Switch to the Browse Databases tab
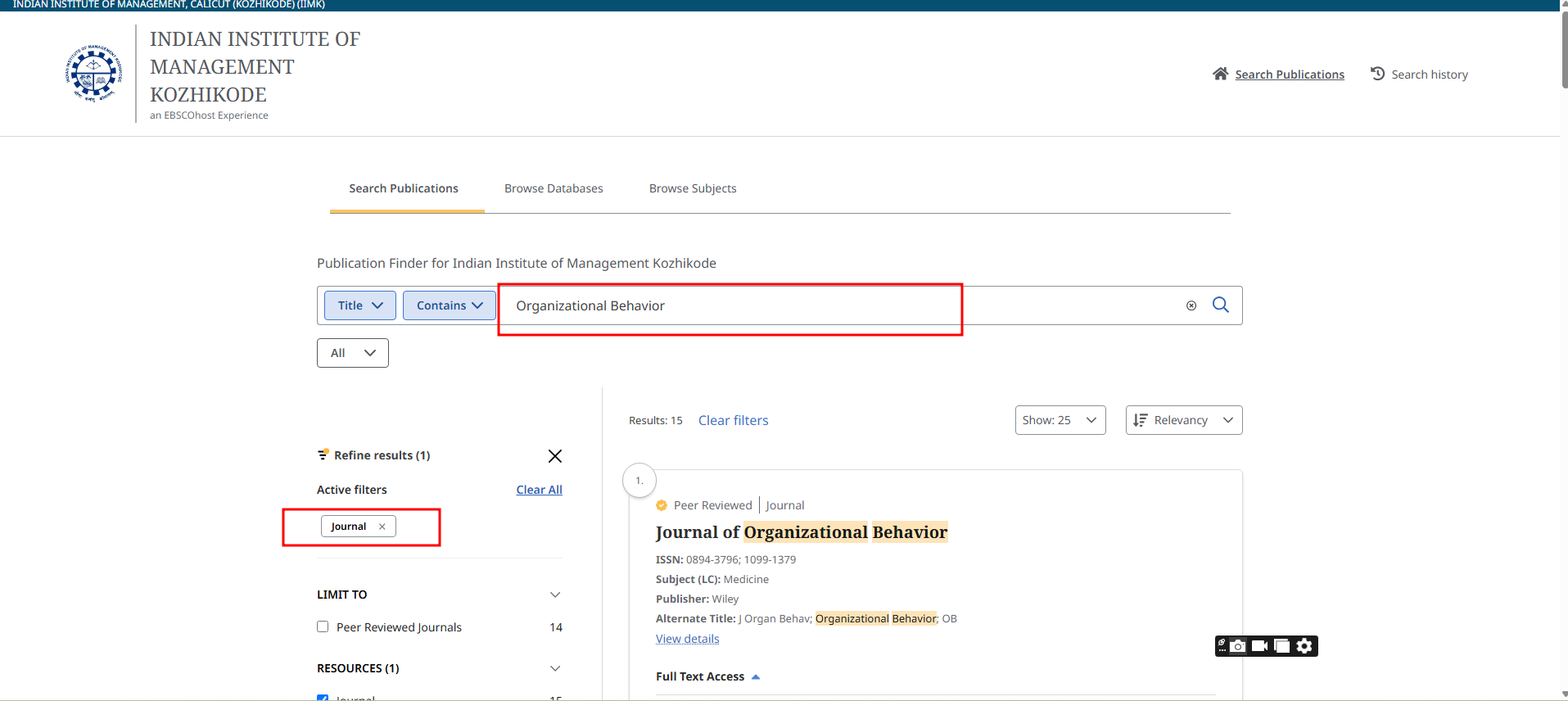This screenshot has width=1568, height=701. tap(554, 188)
